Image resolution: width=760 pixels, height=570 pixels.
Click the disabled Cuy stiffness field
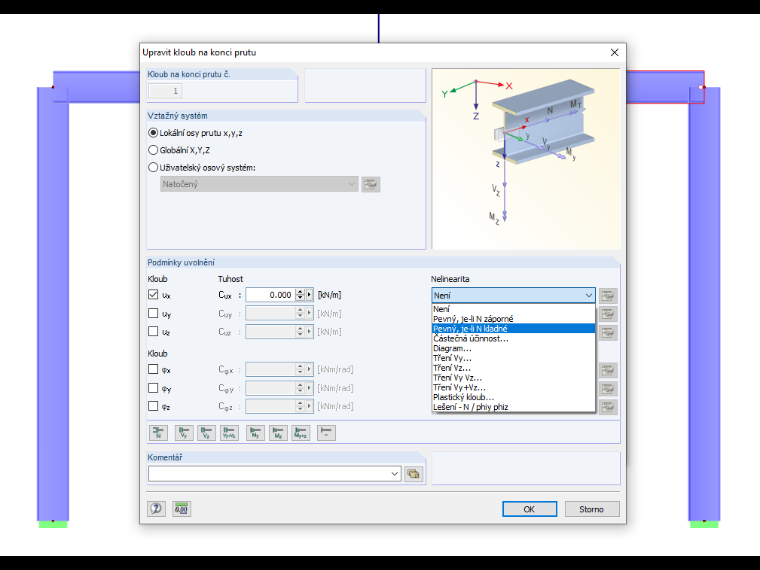click(x=270, y=313)
